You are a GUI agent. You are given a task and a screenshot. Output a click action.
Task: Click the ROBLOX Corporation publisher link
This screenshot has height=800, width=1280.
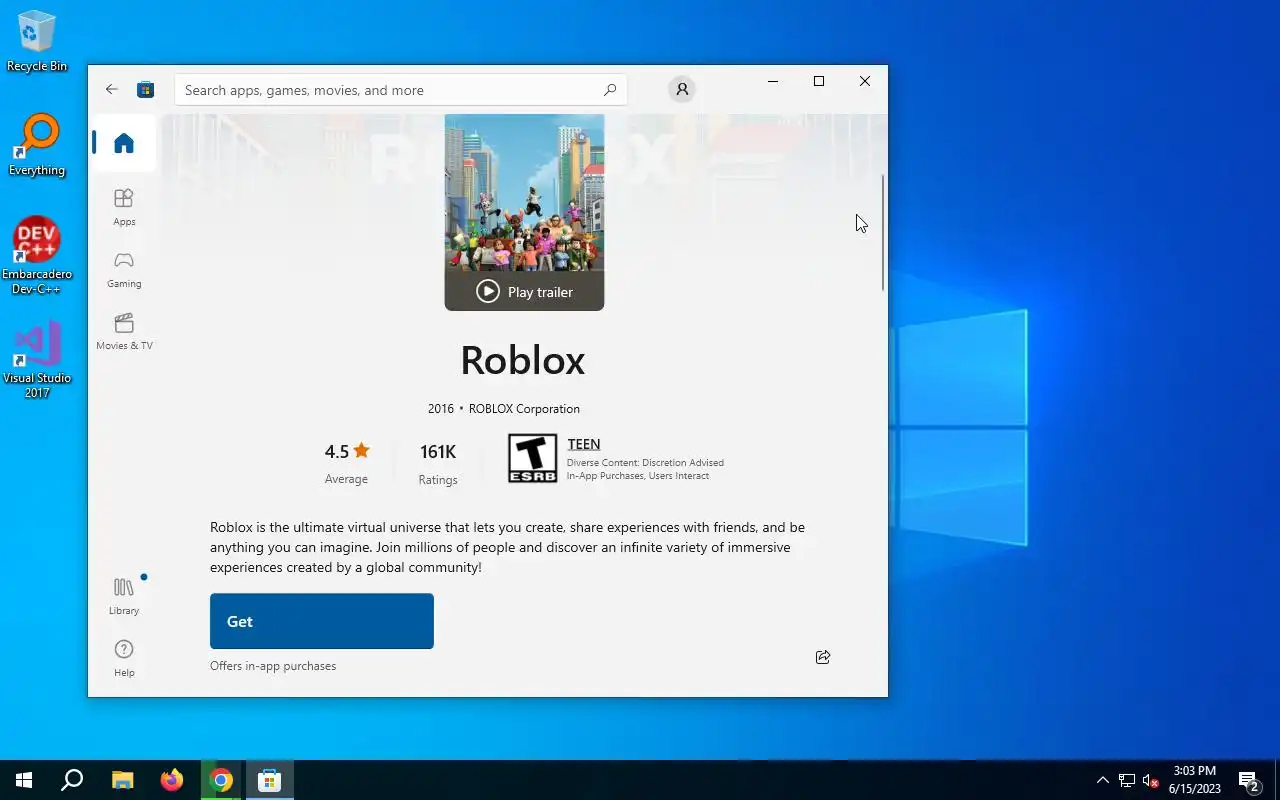pyautogui.click(x=524, y=409)
